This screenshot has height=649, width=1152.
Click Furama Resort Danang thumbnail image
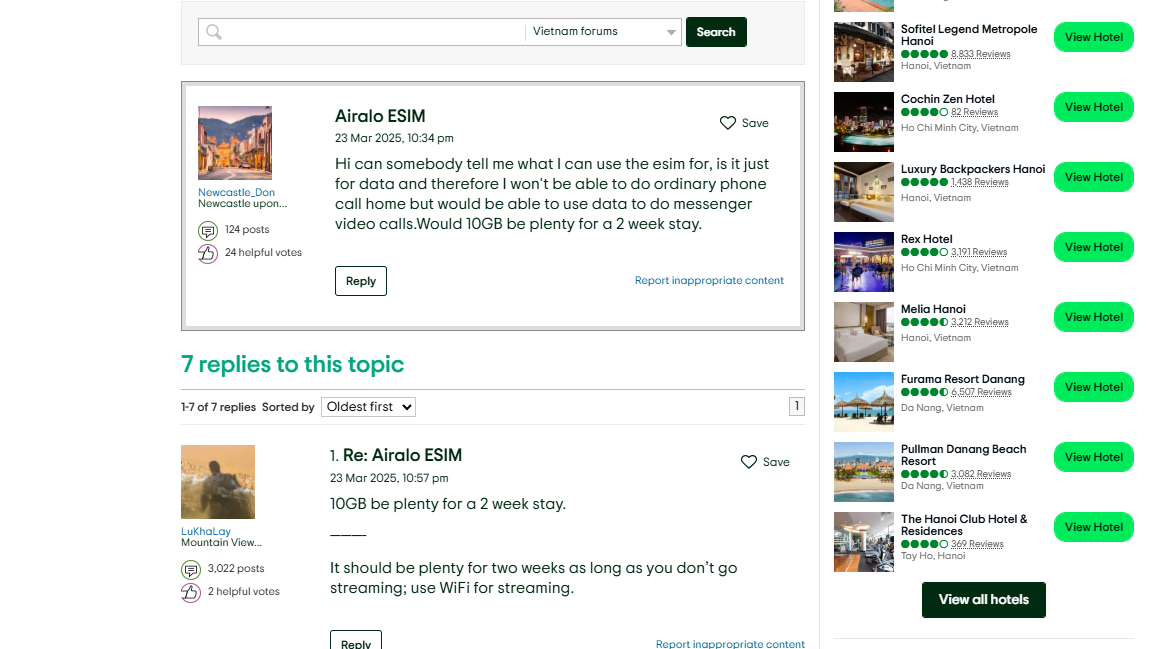pyautogui.click(x=864, y=402)
